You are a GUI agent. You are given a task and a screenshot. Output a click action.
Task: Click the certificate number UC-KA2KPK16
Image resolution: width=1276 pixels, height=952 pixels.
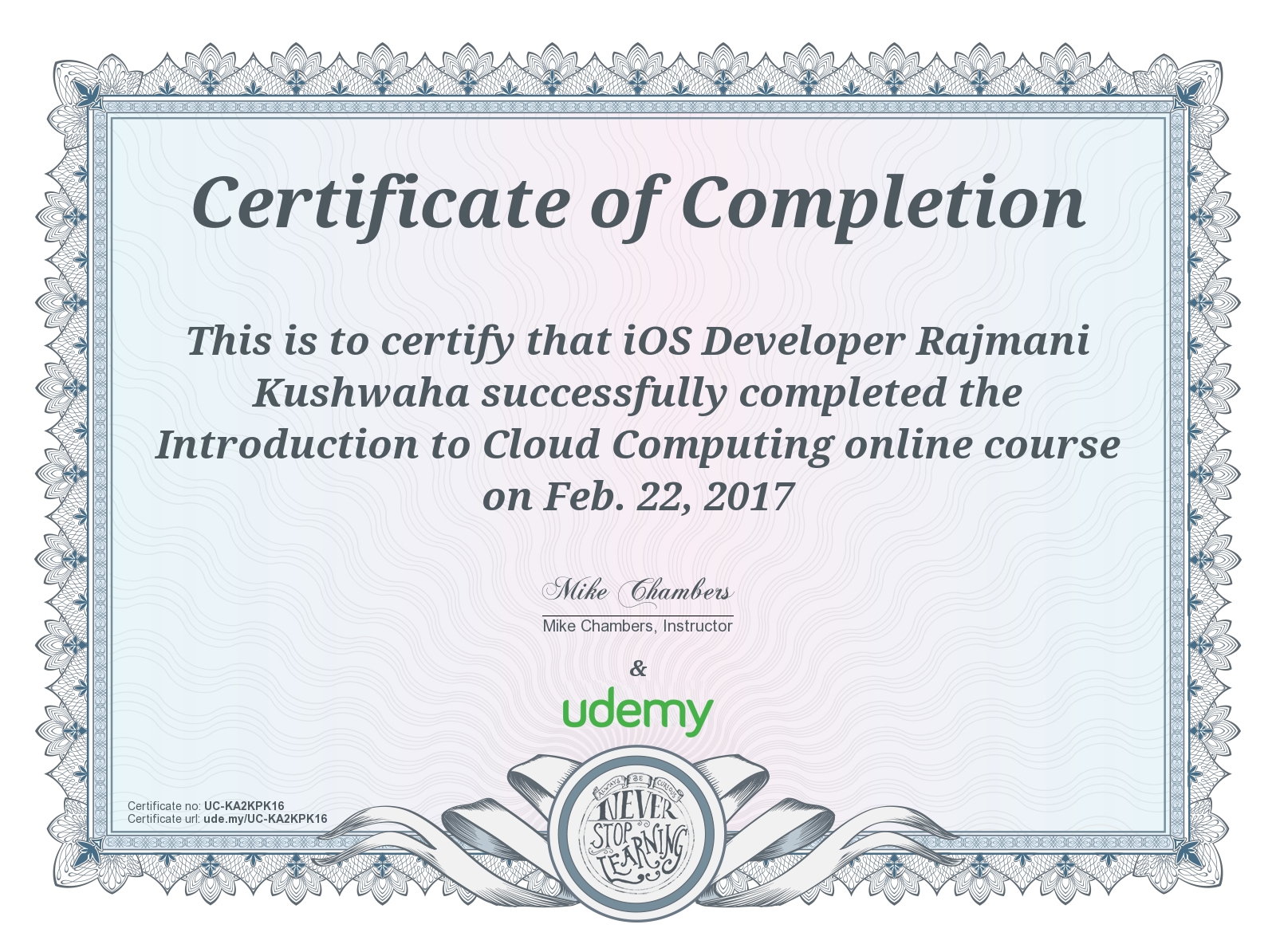click(244, 806)
